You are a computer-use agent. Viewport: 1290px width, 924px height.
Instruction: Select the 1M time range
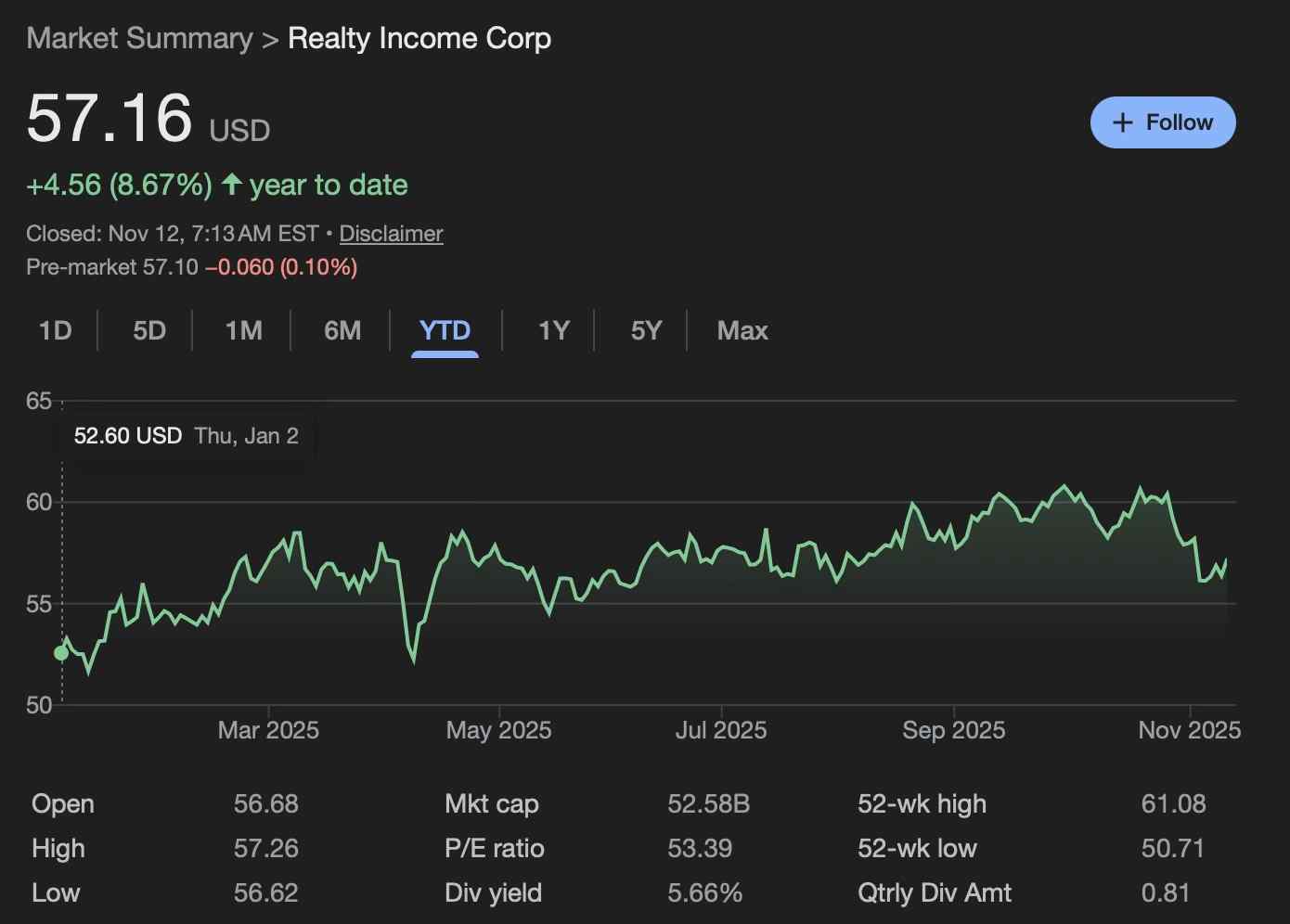click(x=243, y=330)
